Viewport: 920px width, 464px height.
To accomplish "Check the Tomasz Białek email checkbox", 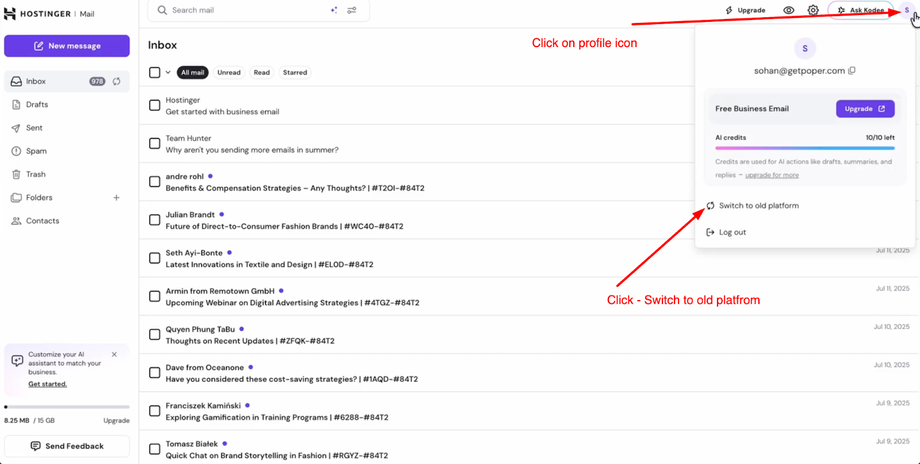I will pos(154,449).
